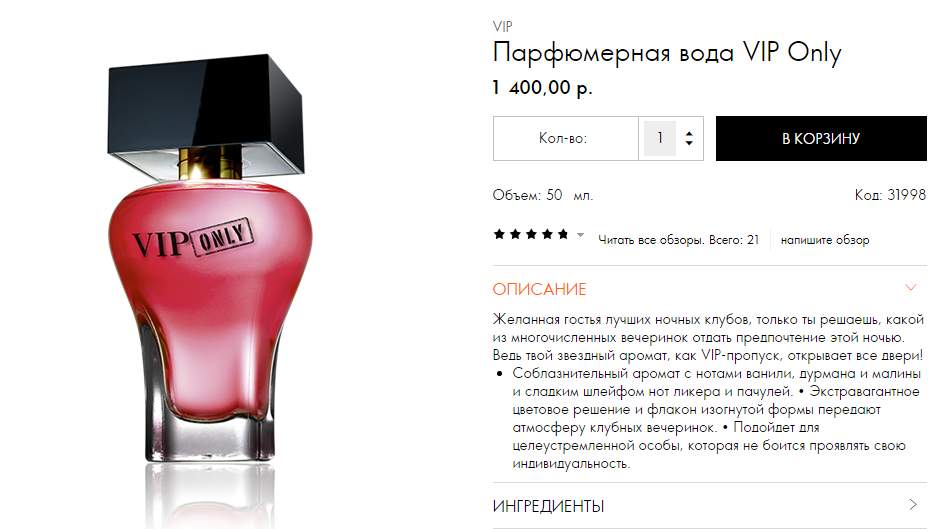Select the fourth rating star
This screenshot has width=945, height=529.
click(547, 234)
